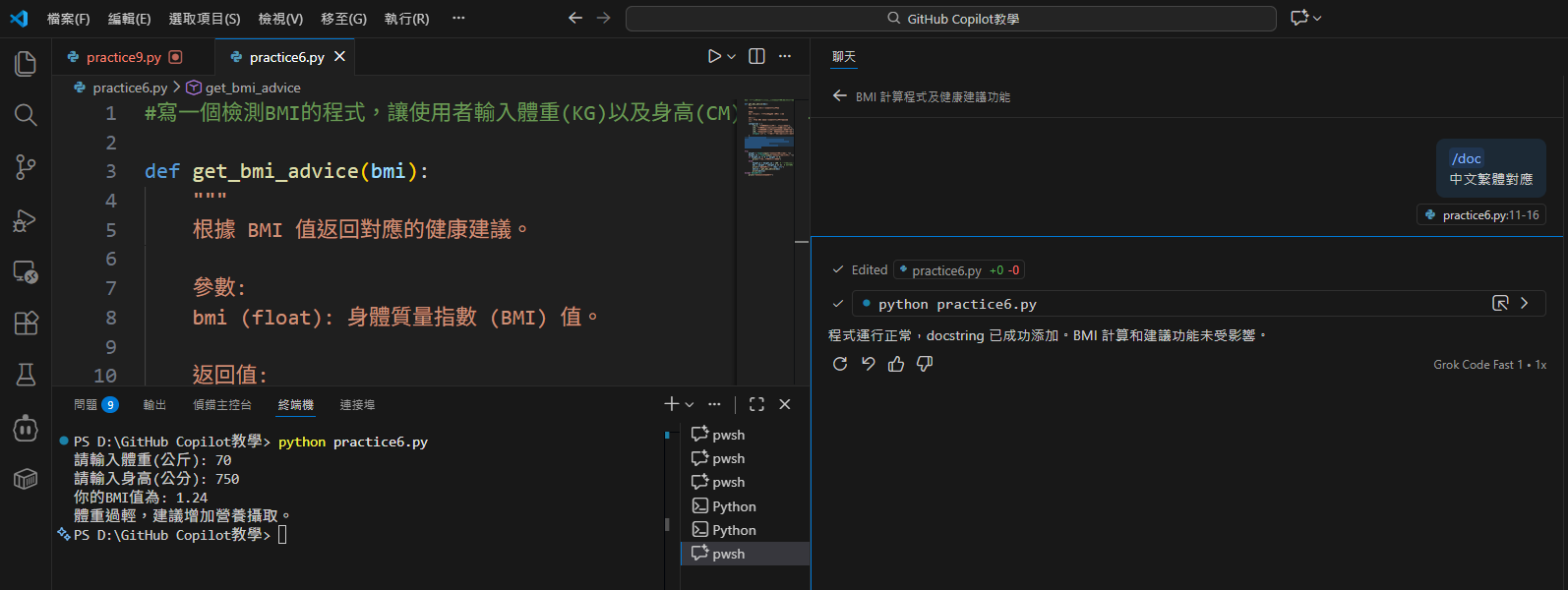Image resolution: width=1568 pixels, height=590 pixels.
Task: Select the first pwsh terminal in the list
Action: click(745, 435)
